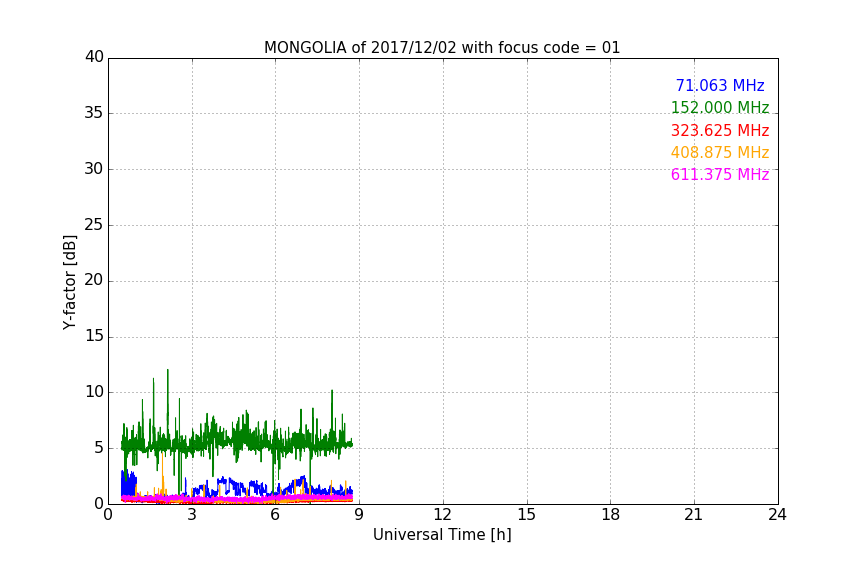Click the x-axis tick value 21
Image resolution: width=864 pixels, height=576 pixels.
[x=694, y=515]
